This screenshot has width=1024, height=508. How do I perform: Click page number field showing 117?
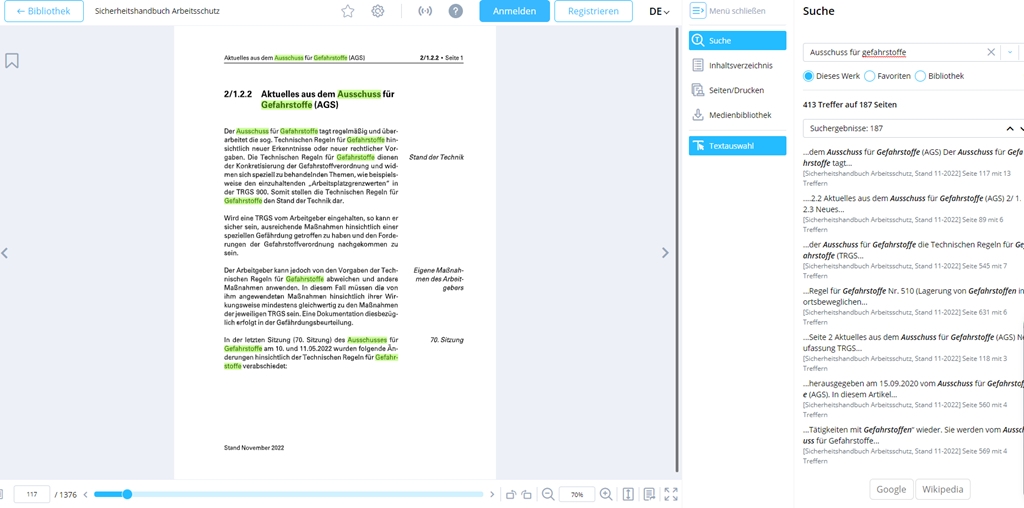point(31,494)
